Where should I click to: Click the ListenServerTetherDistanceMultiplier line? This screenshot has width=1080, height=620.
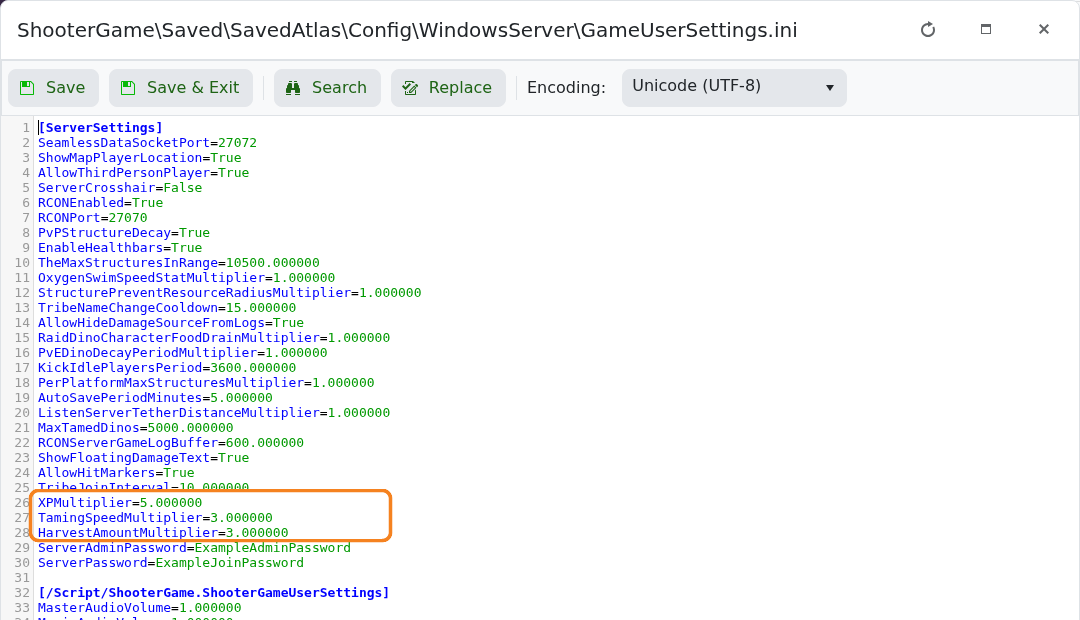[x=214, y=413]
